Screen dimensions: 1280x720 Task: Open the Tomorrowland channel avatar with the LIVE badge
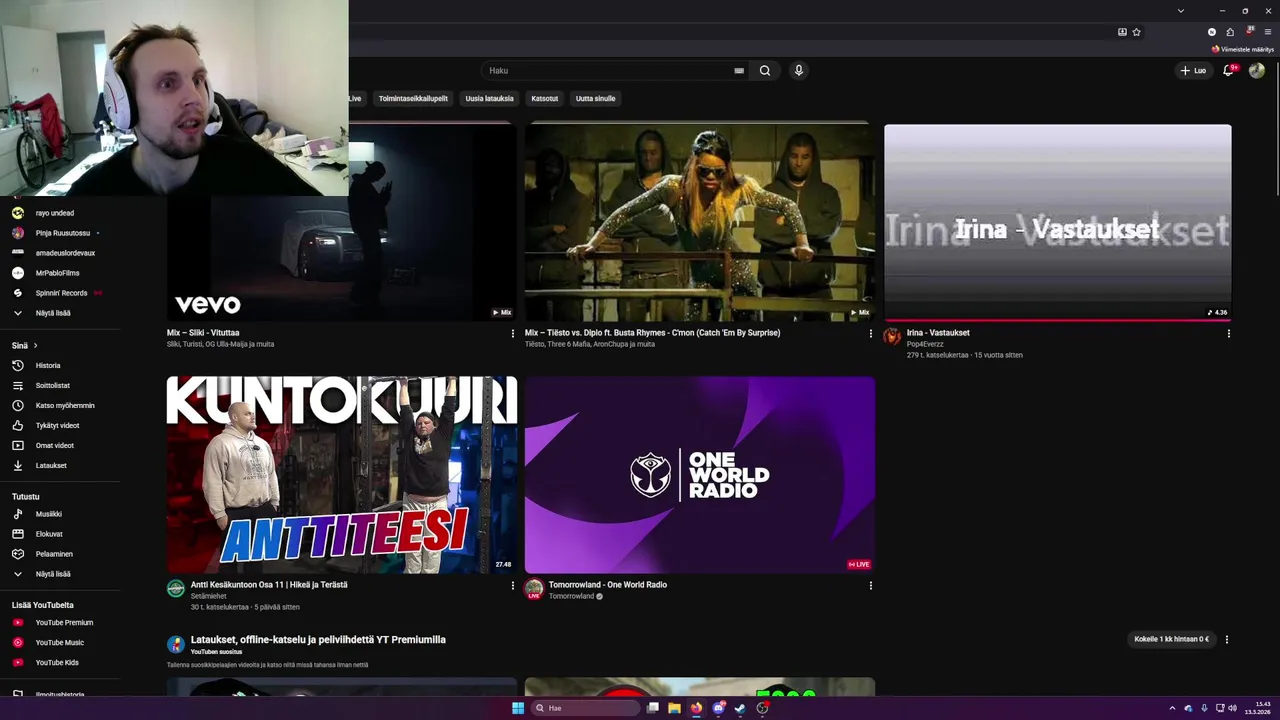pyautogui.click(x=534, y=589)
